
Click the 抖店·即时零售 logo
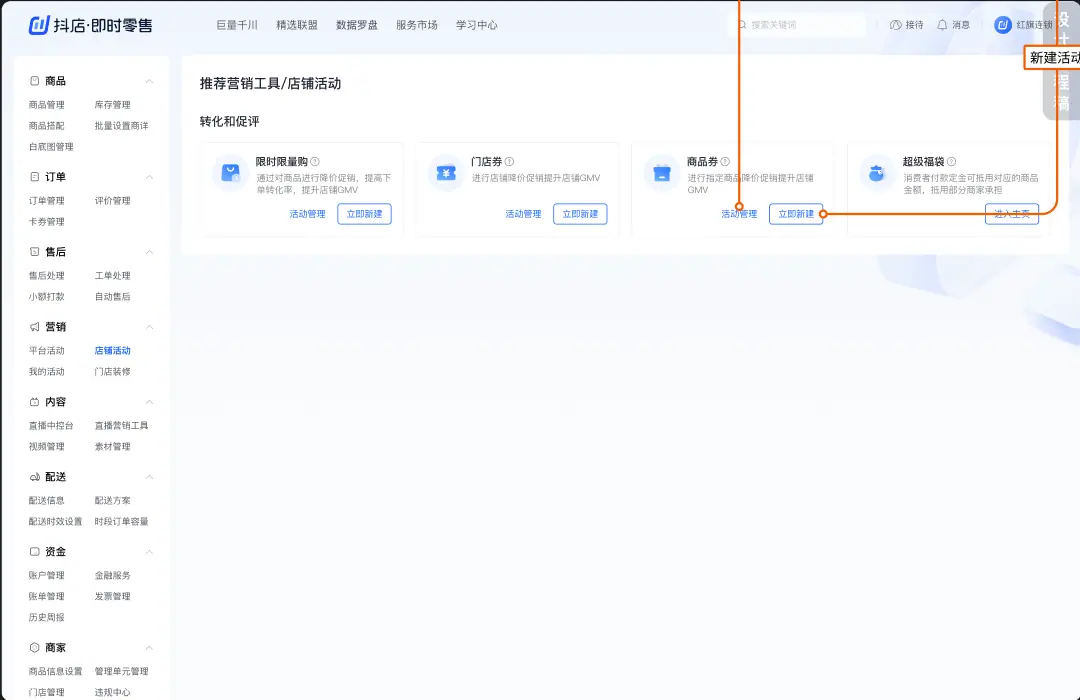coord(90,25)
